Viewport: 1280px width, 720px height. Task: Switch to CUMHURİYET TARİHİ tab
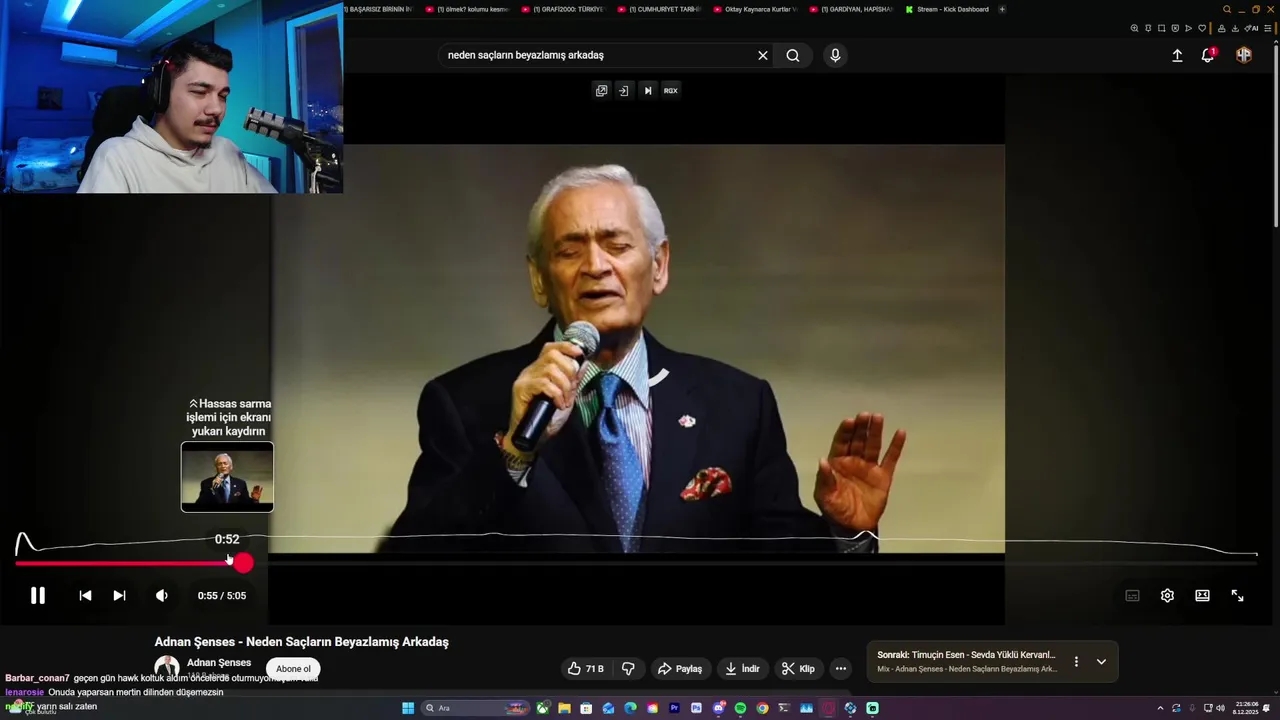659,9
